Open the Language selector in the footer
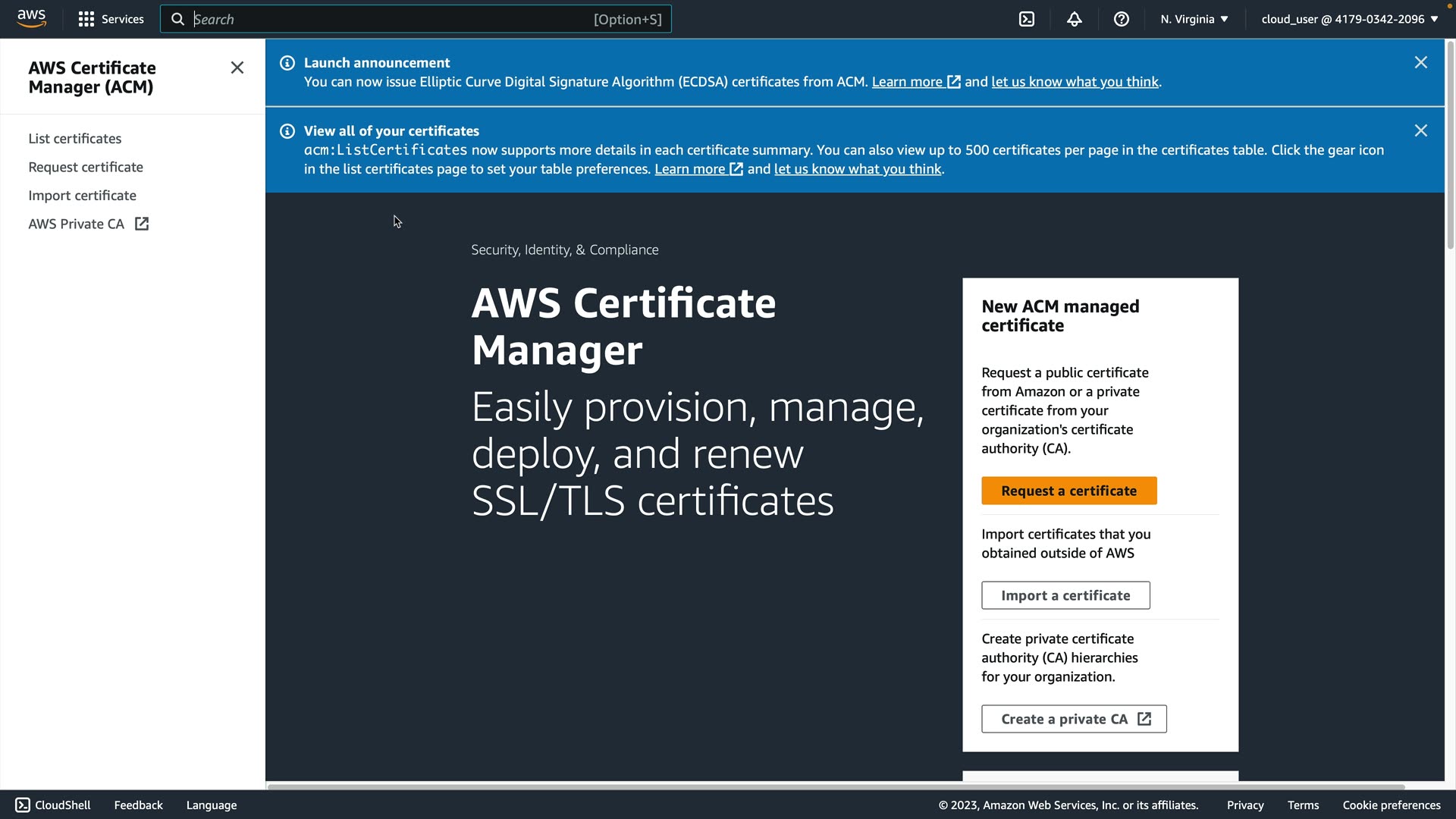Viewport: 1456px width, 819px height. [x=211, y=805]
